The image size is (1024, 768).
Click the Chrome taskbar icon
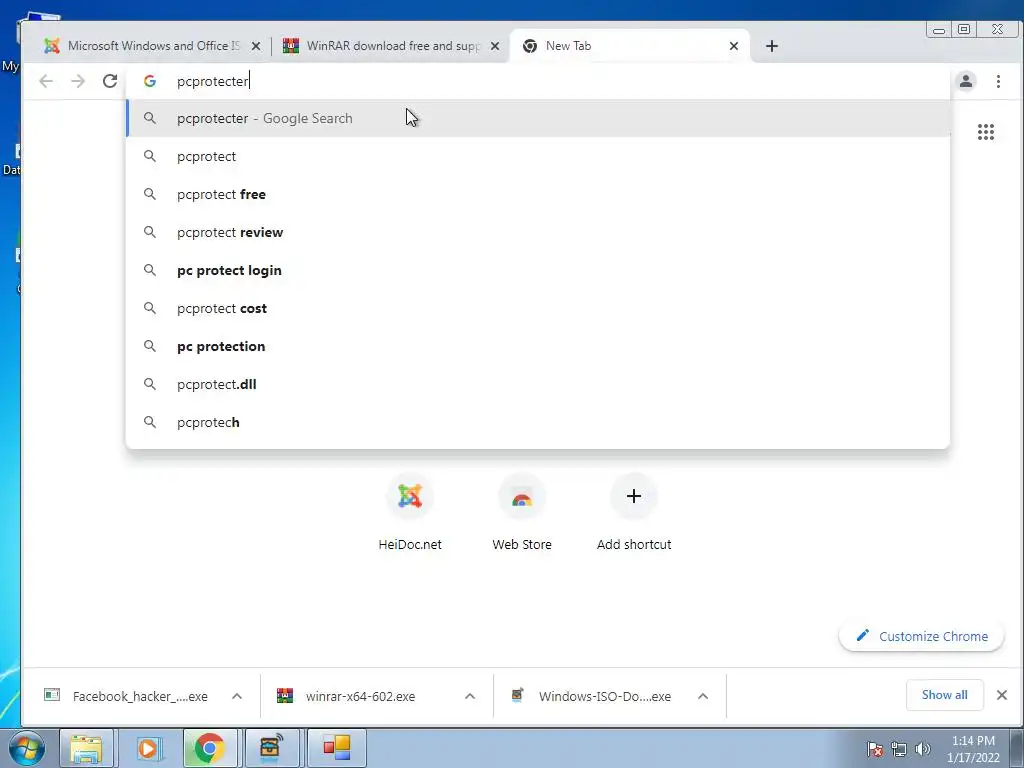tap(209, 748)
